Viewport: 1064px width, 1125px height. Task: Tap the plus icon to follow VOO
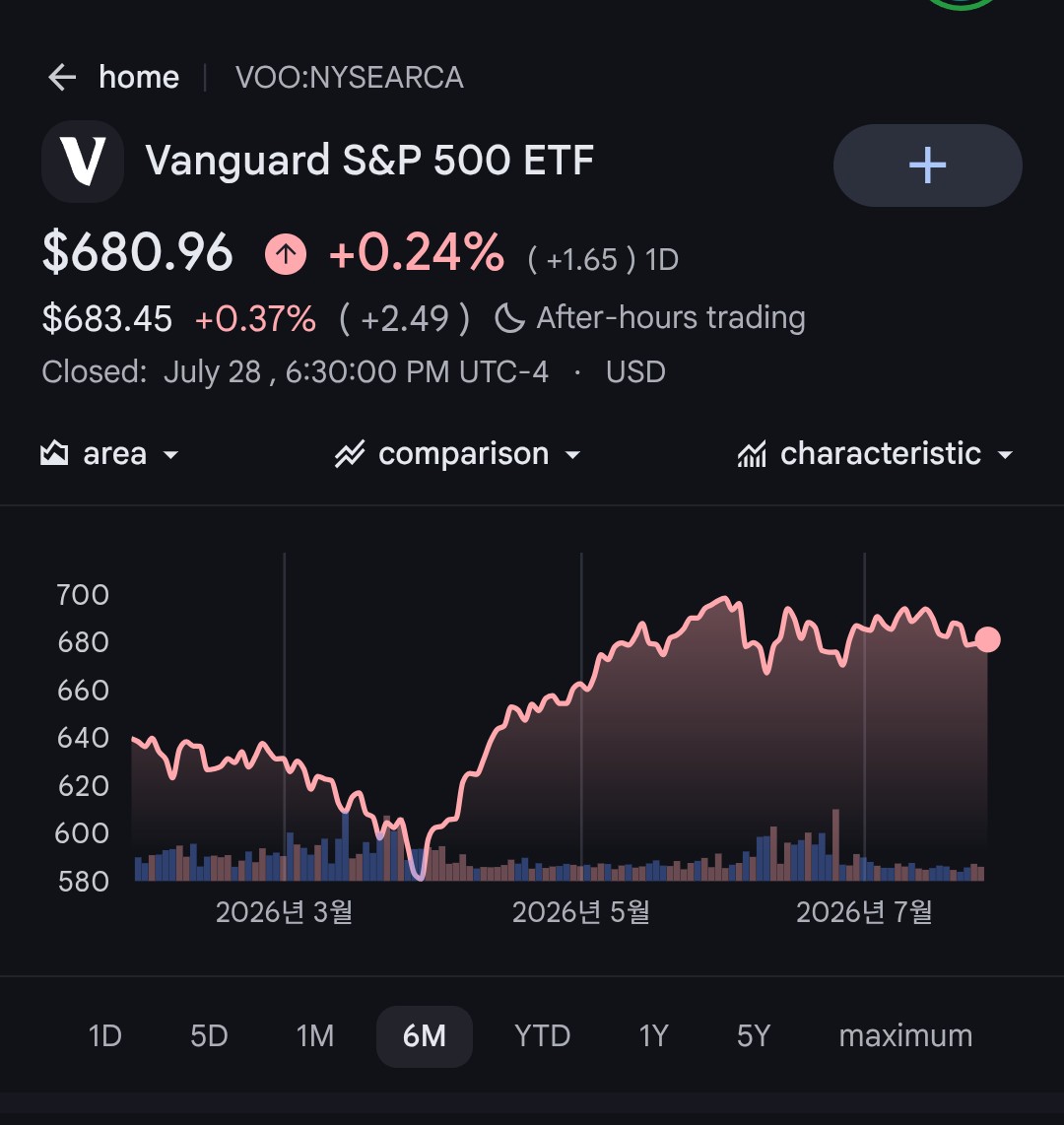[927, 165]
